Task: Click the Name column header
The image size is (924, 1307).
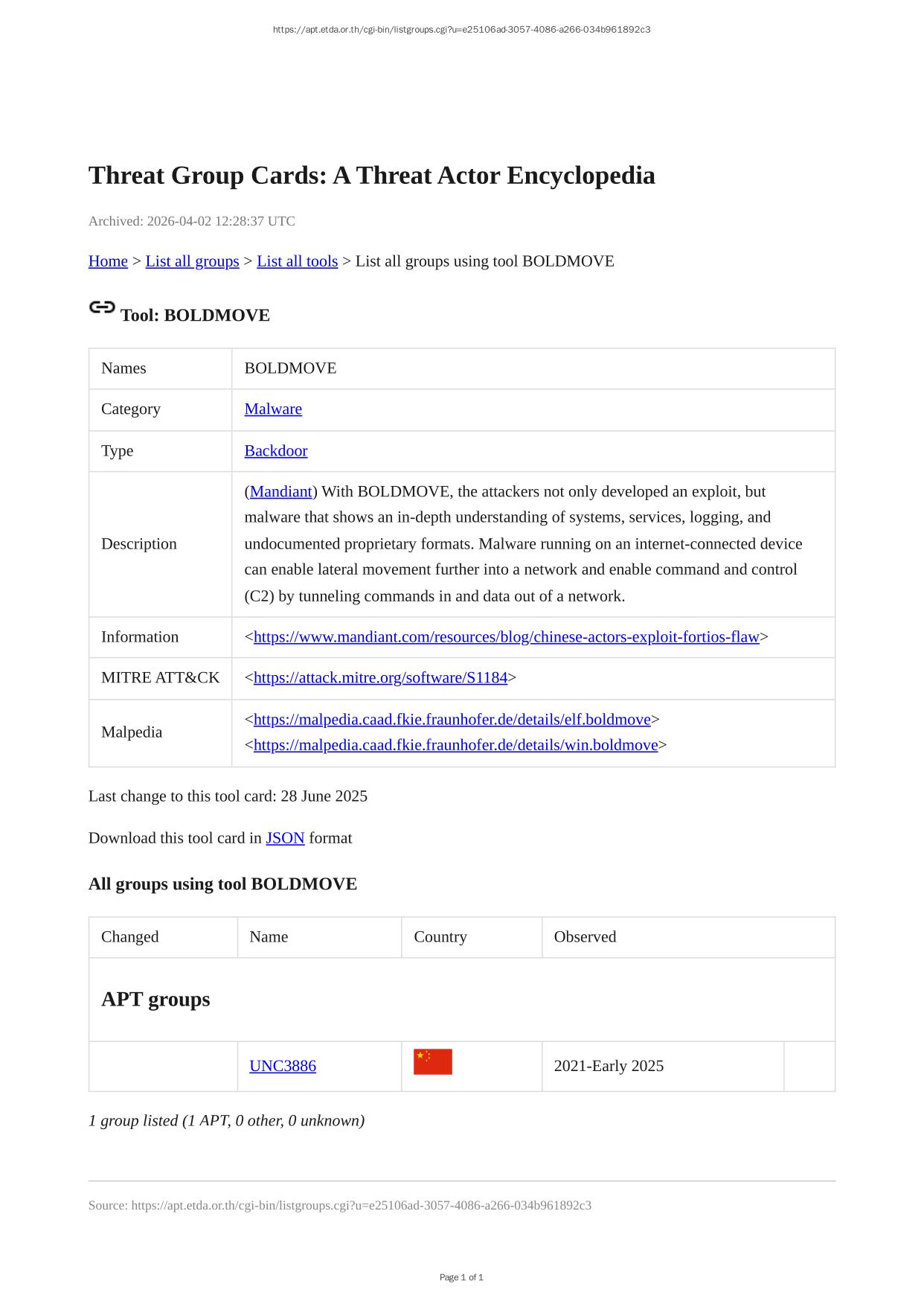Action: click(x=269, y=937)
